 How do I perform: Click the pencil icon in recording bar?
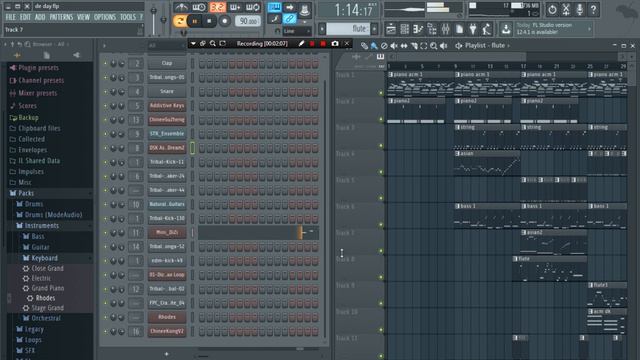point(301,43)
